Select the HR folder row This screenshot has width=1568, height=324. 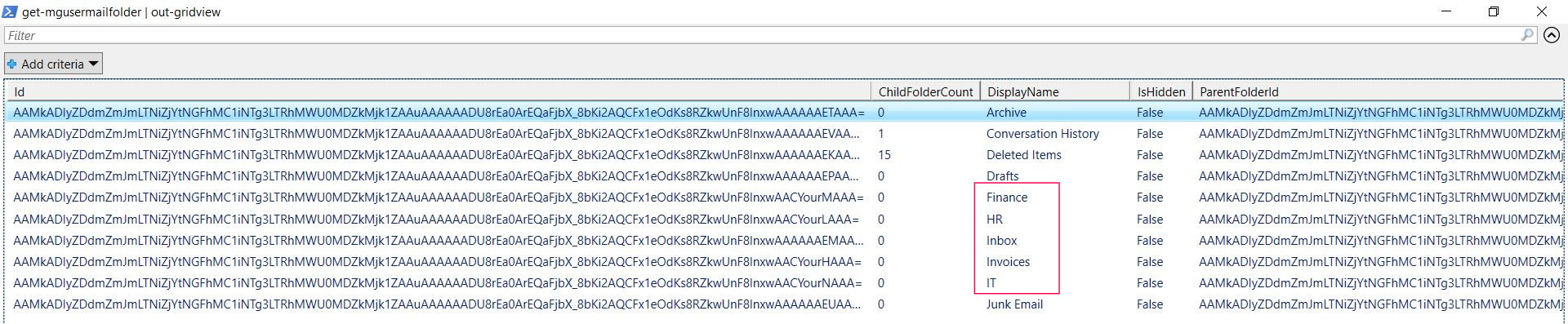pyautogui.click(x=785, y=220)
